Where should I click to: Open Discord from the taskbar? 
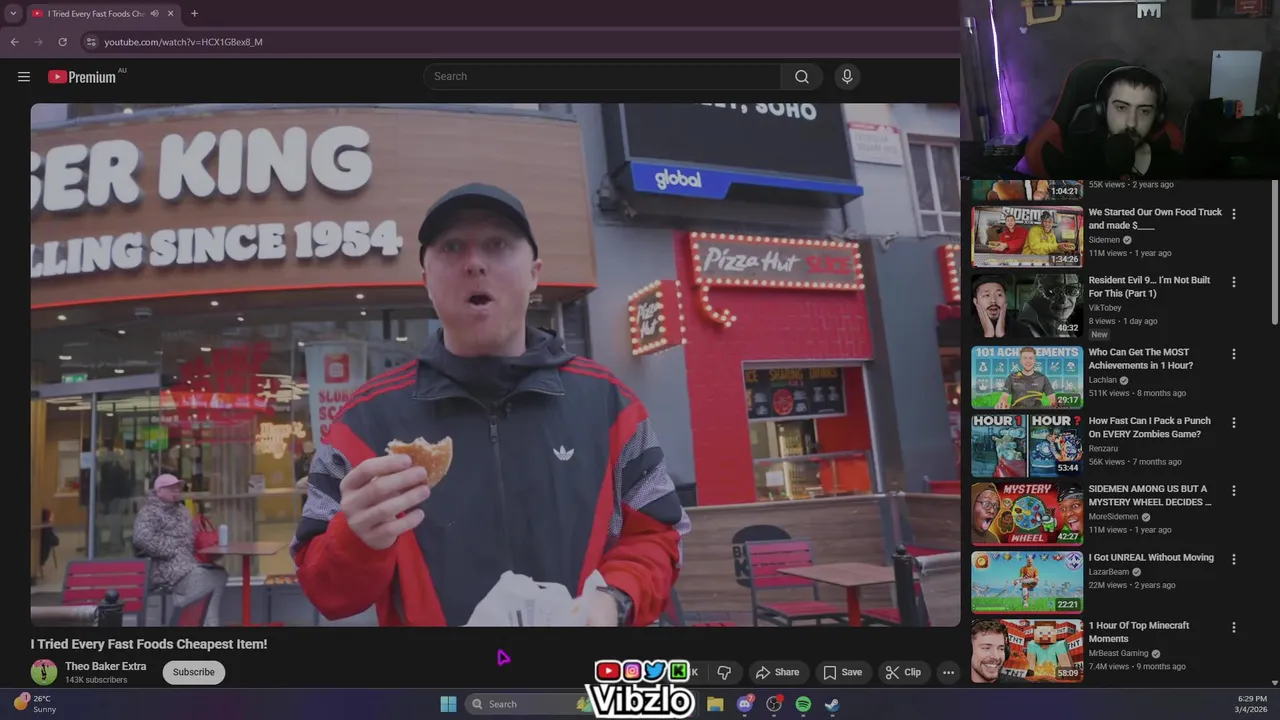point(744,704)
